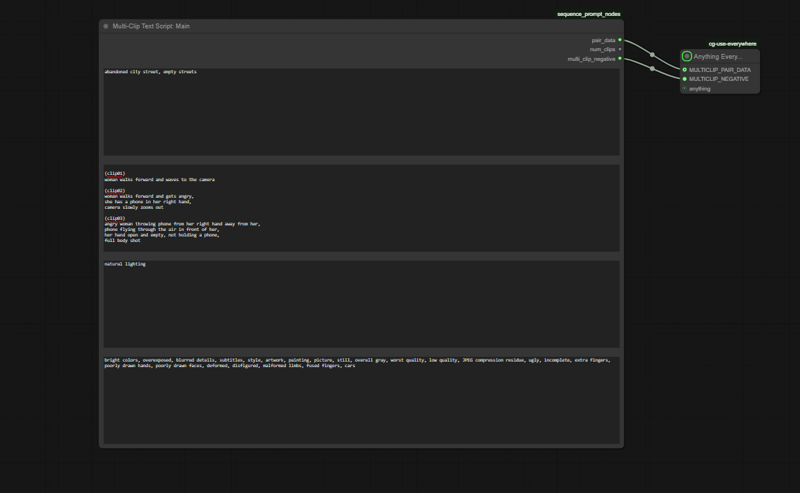
Task: Click the MULTICLIP_PAIR_DATA input socket
Action: point(685,70)
